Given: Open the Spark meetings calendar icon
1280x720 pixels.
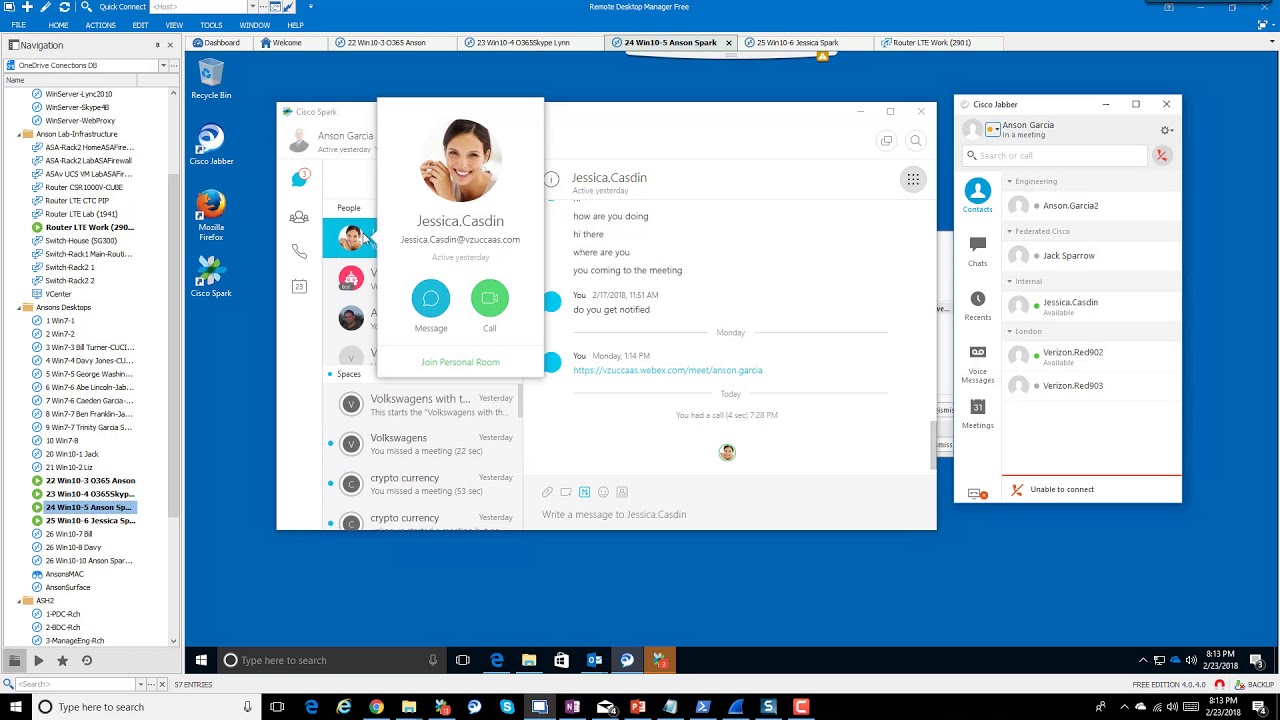Looking at the screenshot, I should click(x=299, y=286).
